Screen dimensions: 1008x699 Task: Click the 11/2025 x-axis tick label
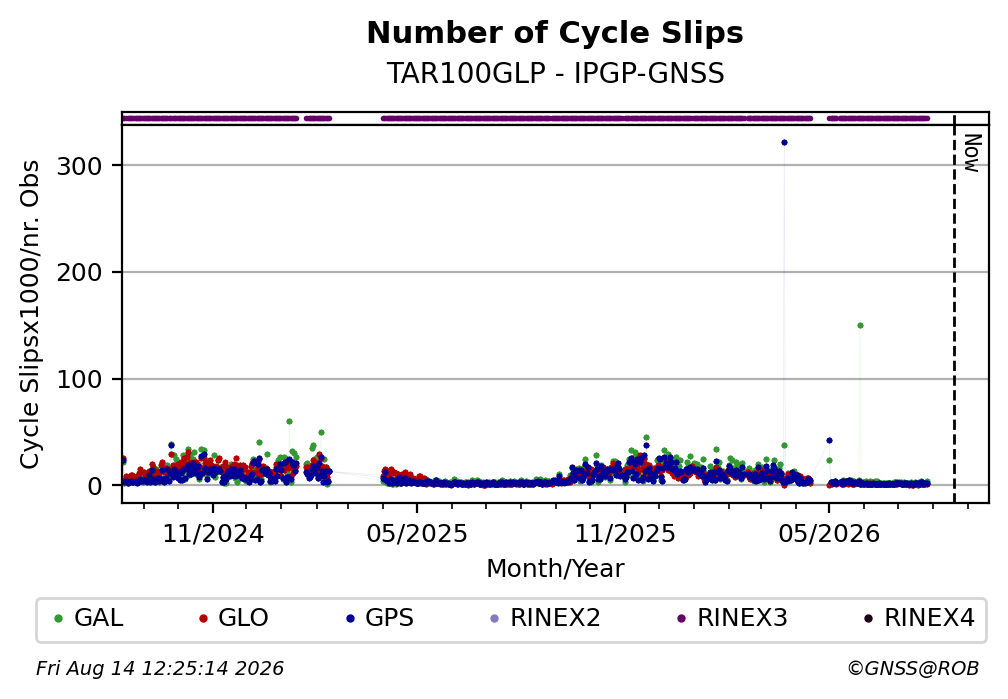625,534
